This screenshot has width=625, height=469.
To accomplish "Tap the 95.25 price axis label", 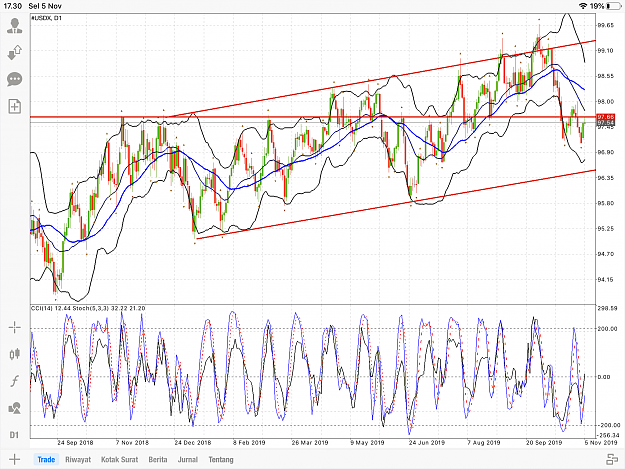I will coord(605,229).
